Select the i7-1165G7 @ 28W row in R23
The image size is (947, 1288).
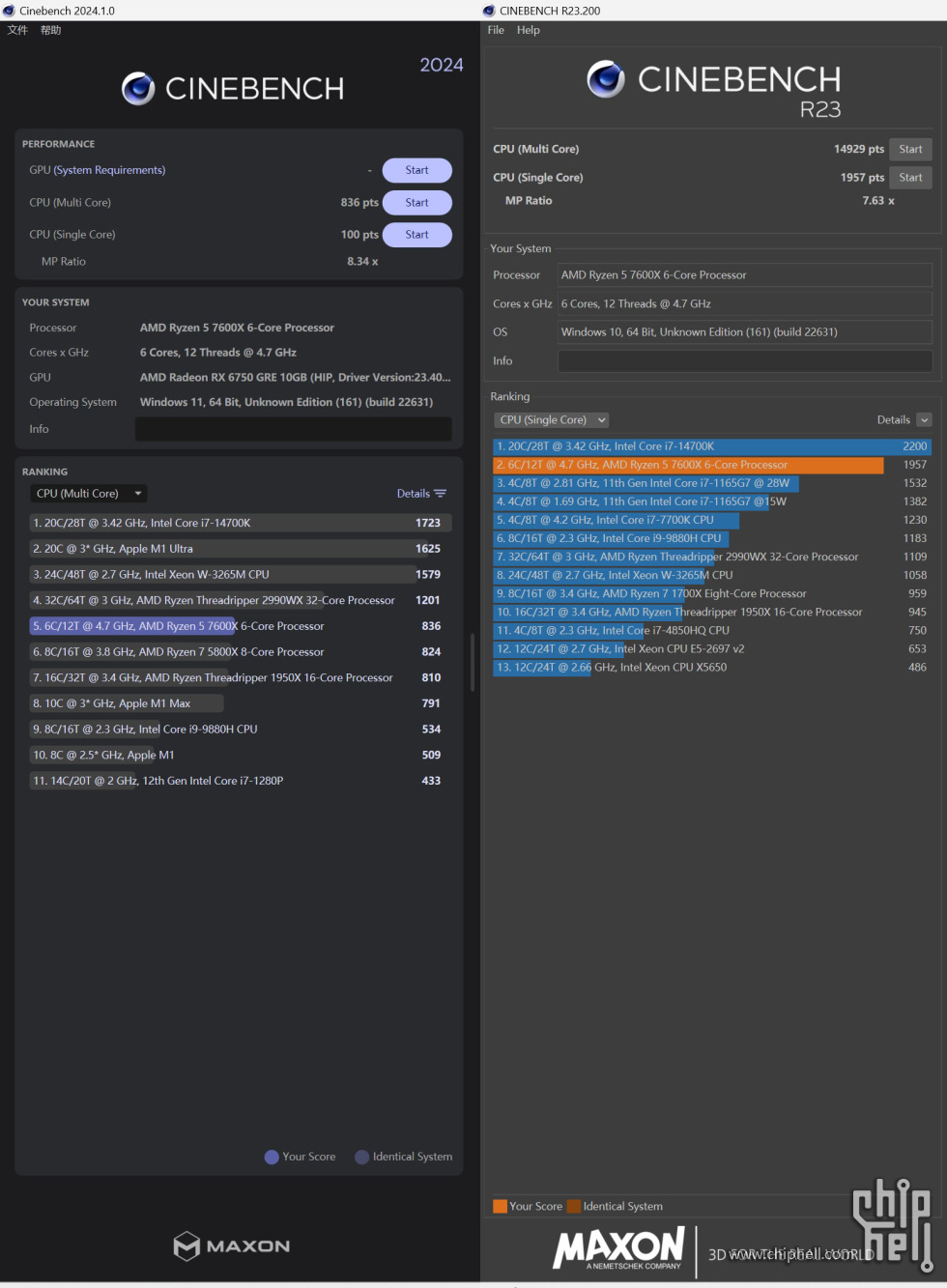[712, 483]
